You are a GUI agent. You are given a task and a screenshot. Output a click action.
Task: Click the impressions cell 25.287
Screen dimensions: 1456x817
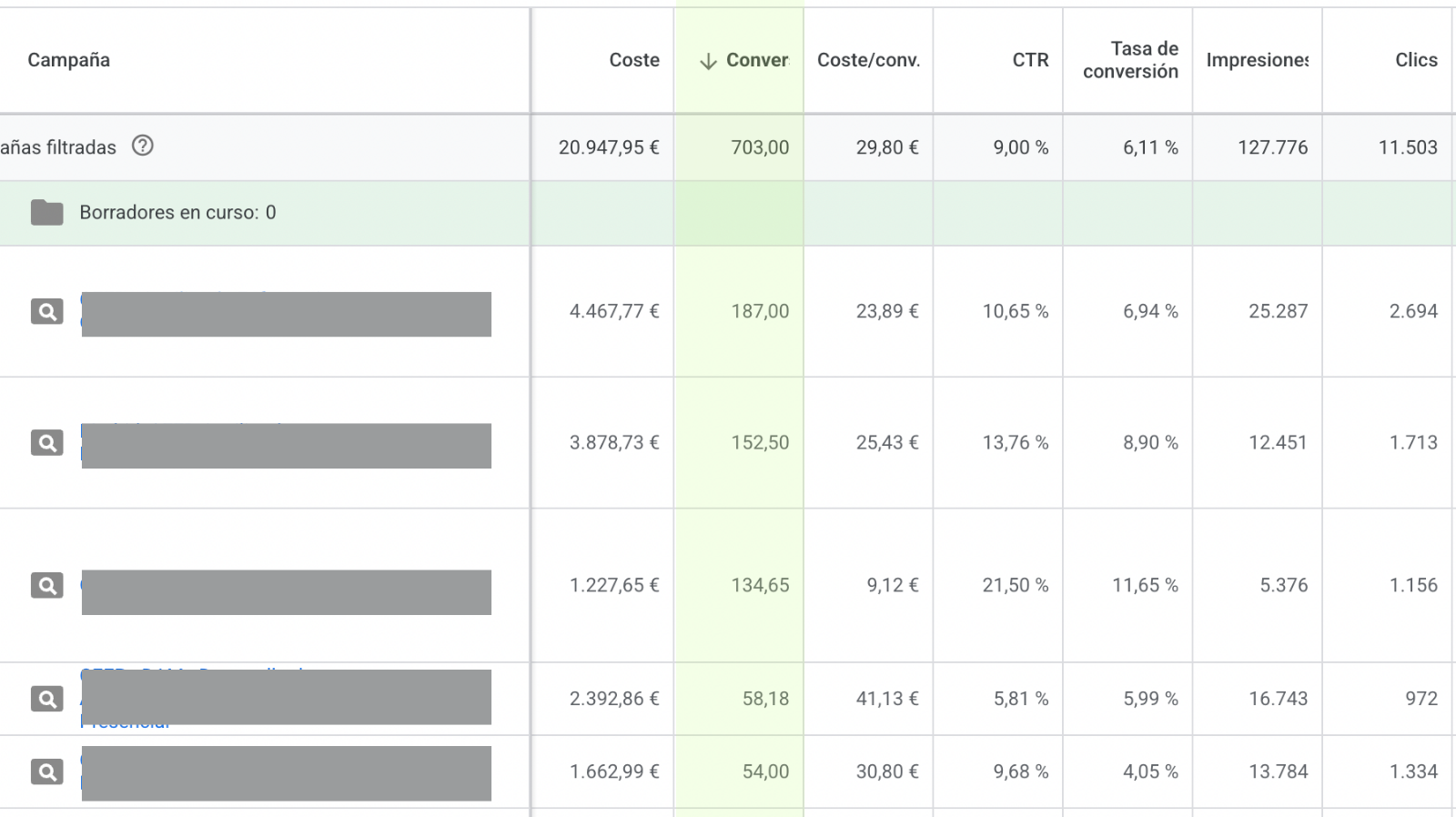[x=1278, y=311]
